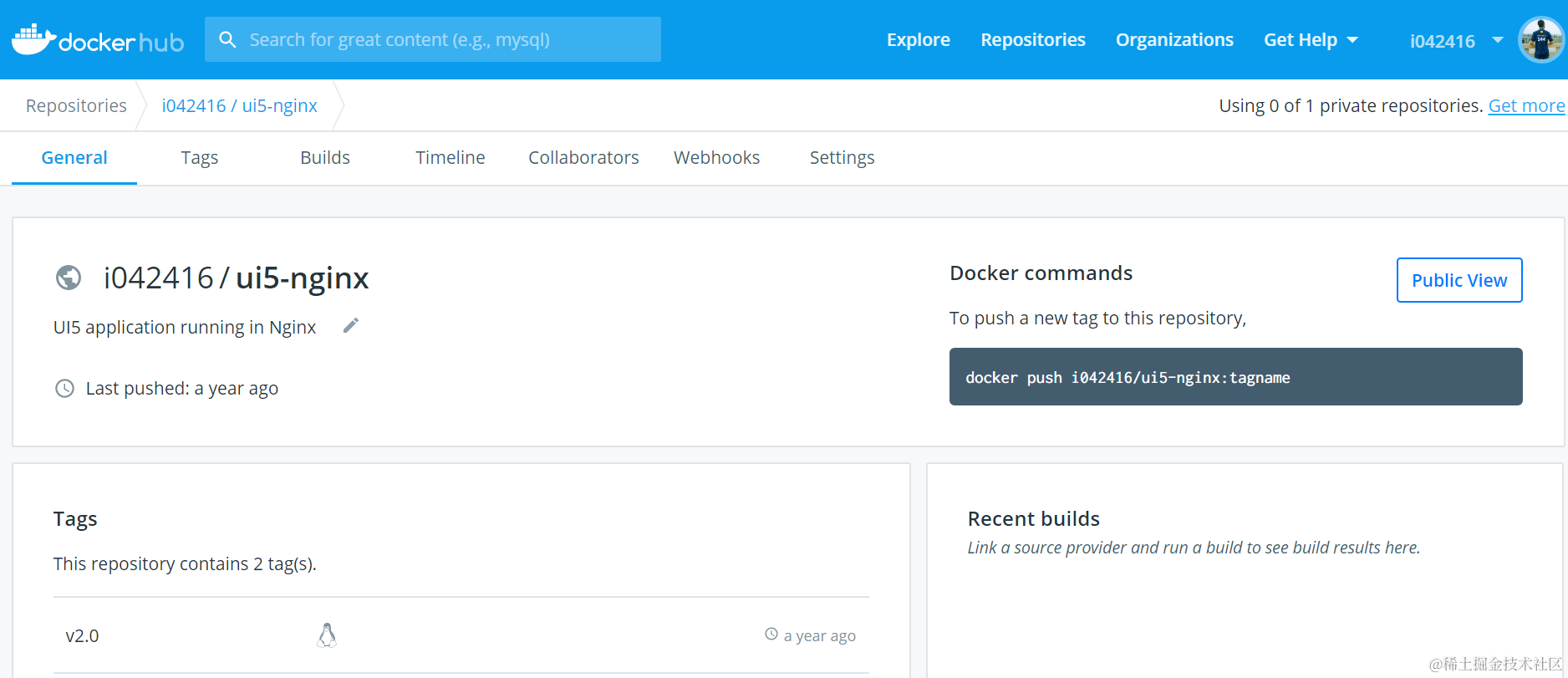Click the public globe icon beside repository name
This screenshot has height=678, width=1568.
coord(69,277)
